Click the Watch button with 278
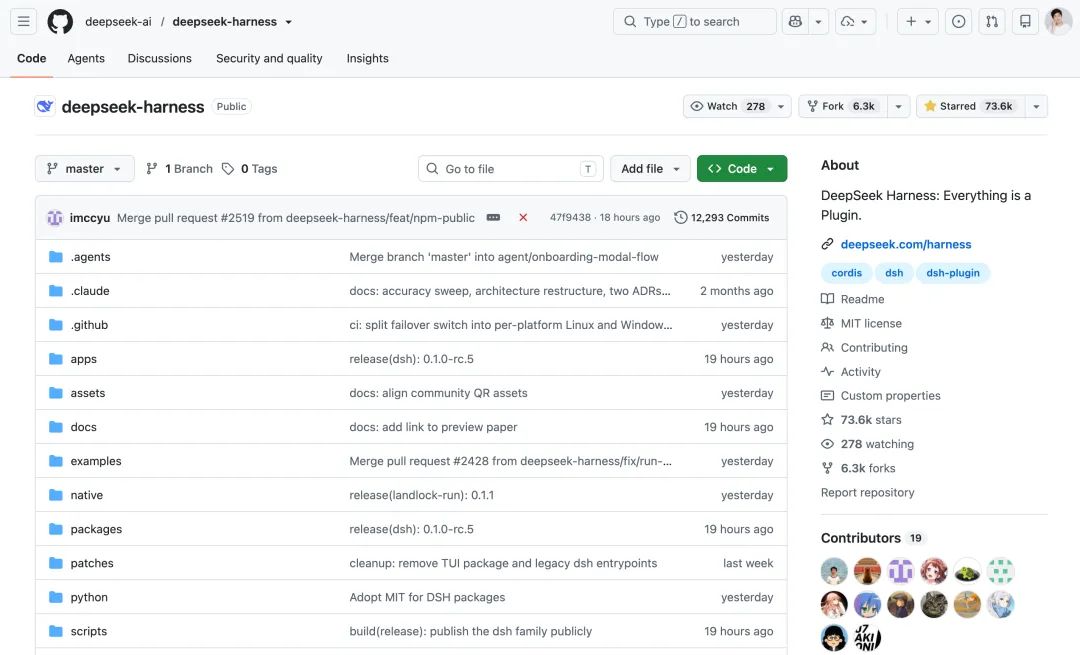 pyautogui.click(x=728, y=106)
